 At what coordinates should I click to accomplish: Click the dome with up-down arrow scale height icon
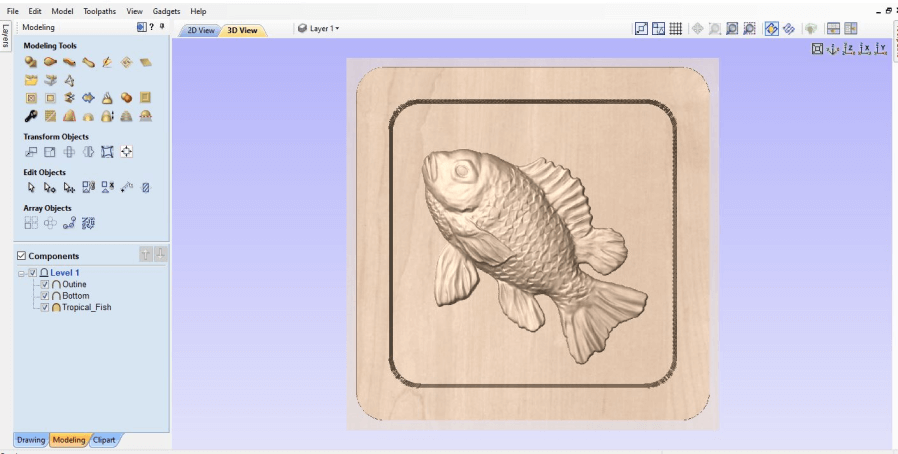pyautogui.click(x=107, y=116)
